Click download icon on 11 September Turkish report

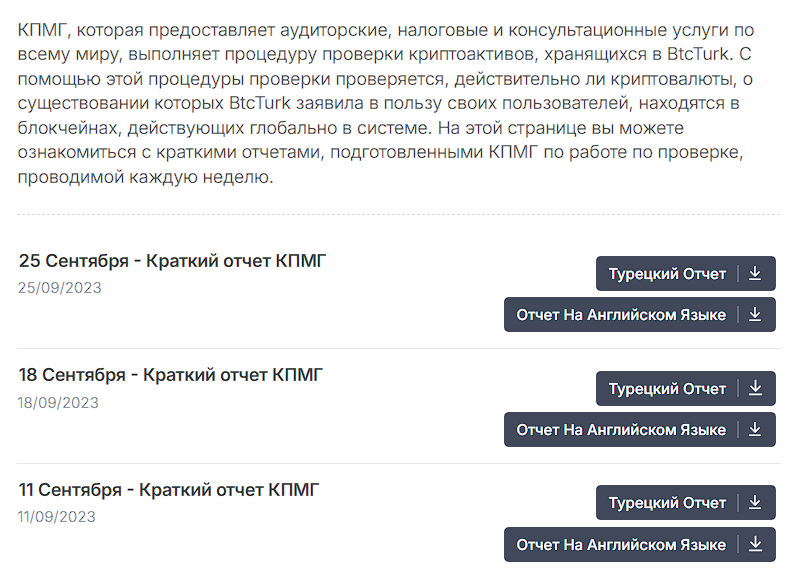point(755,503)
